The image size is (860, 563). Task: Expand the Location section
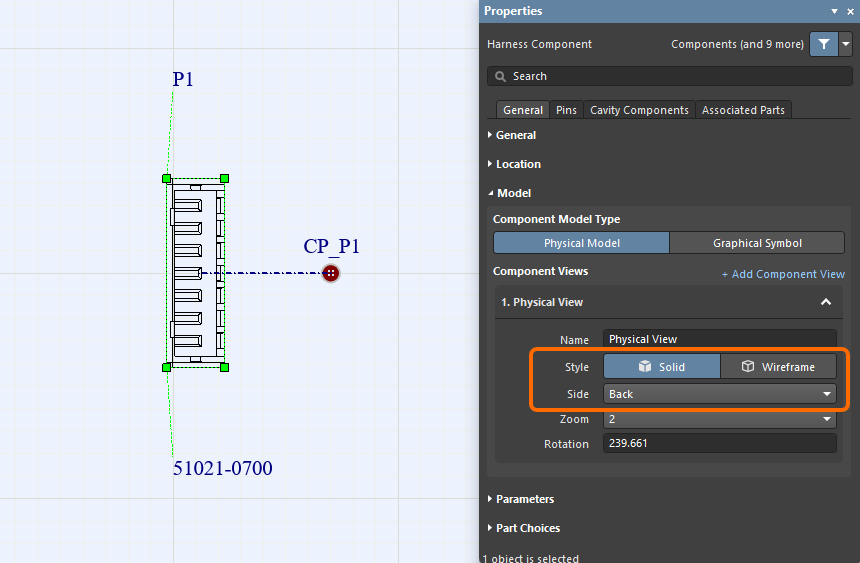pyautogui.click(x=514, y=164)
